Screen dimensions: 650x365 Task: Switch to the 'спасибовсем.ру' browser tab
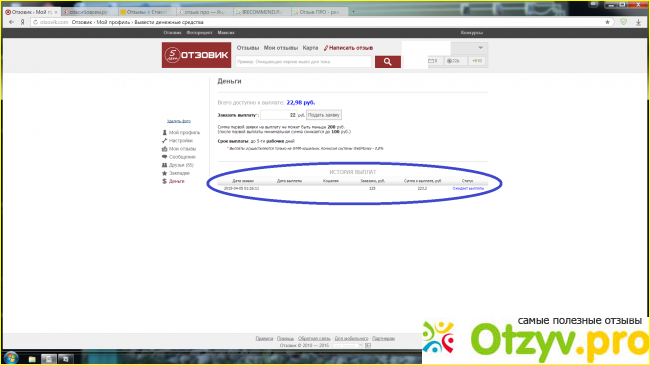click(88, 12)
